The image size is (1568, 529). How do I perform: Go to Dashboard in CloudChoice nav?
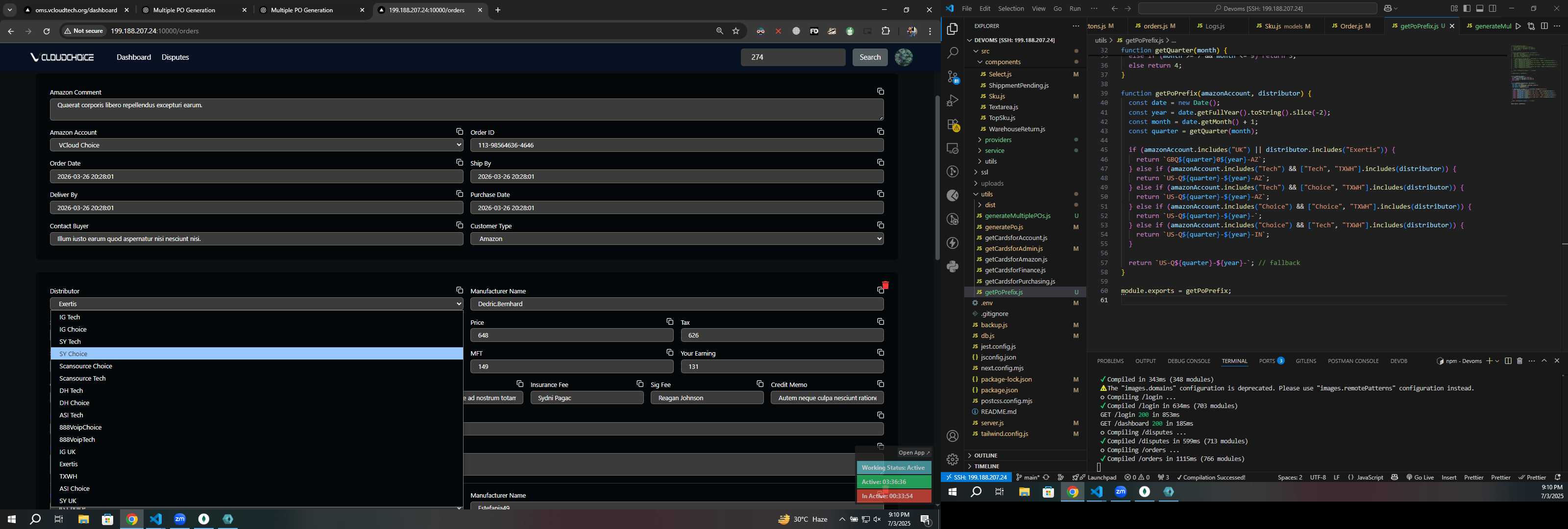pos(134,57)
